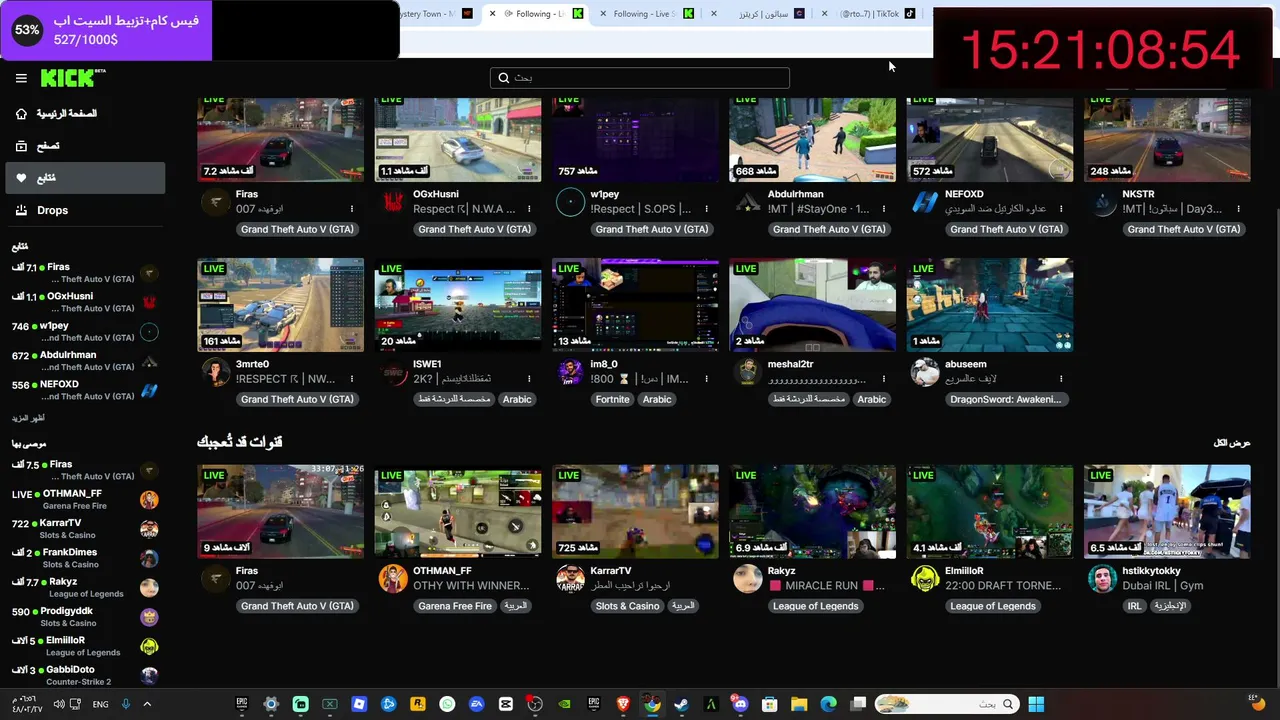1280x720 pixels.
Task: Click the "Dubai IRL | Gym" stream title
Action: pos(1162,586)
